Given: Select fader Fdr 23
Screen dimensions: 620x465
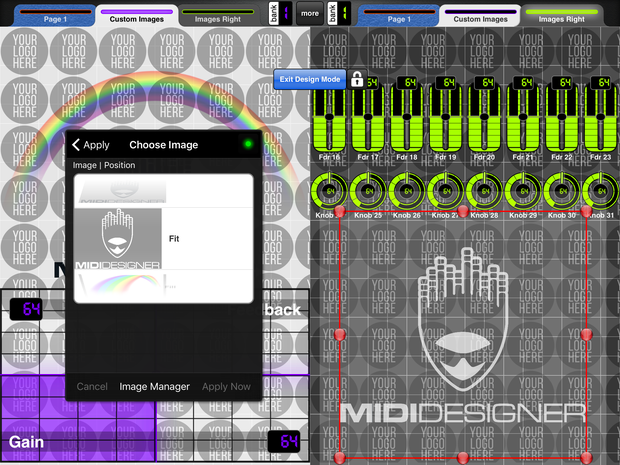Looking at the screenshot, I should (601, 119).
